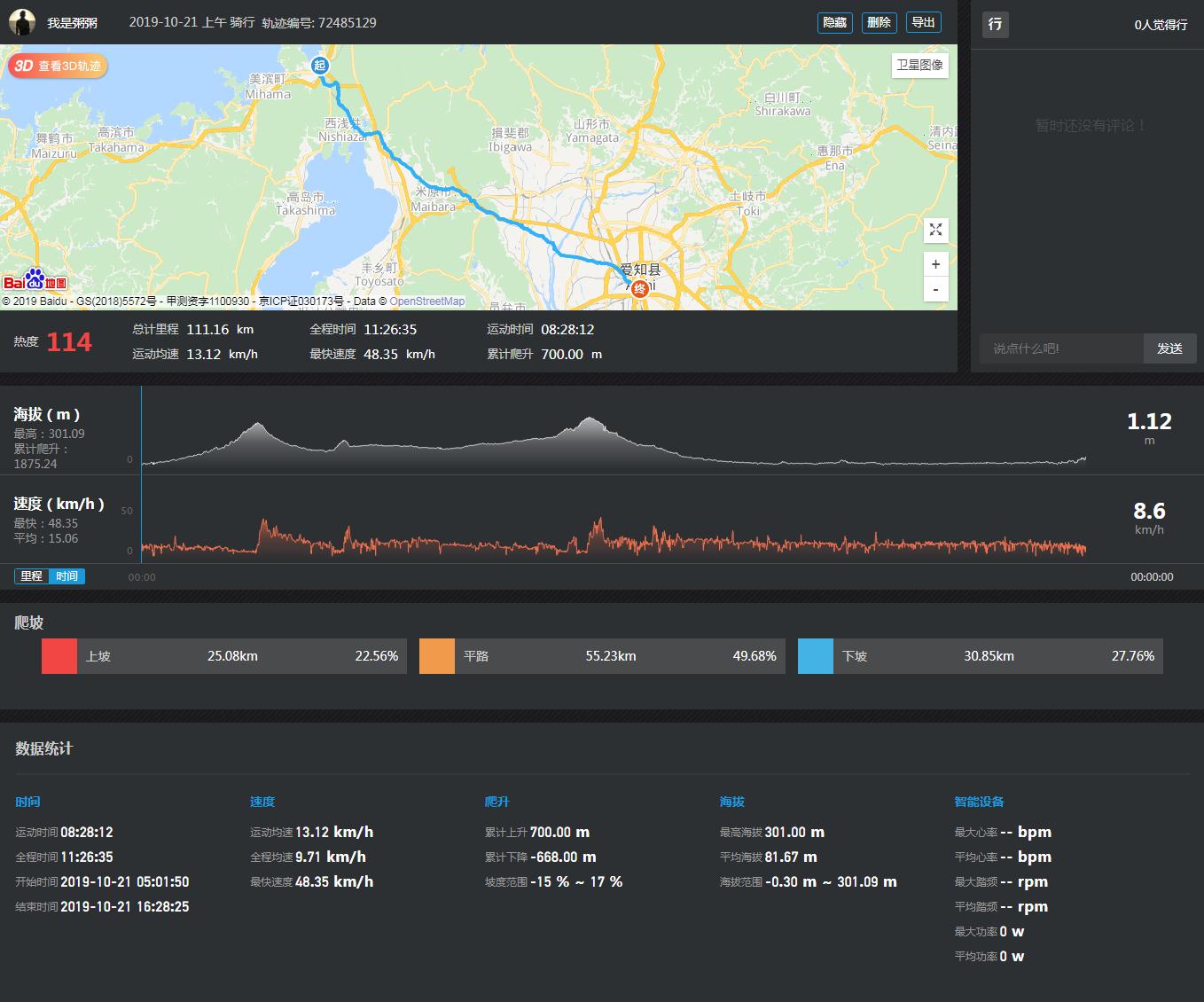
Task: Zoom out on the map
Action: (x=935, y=289)
